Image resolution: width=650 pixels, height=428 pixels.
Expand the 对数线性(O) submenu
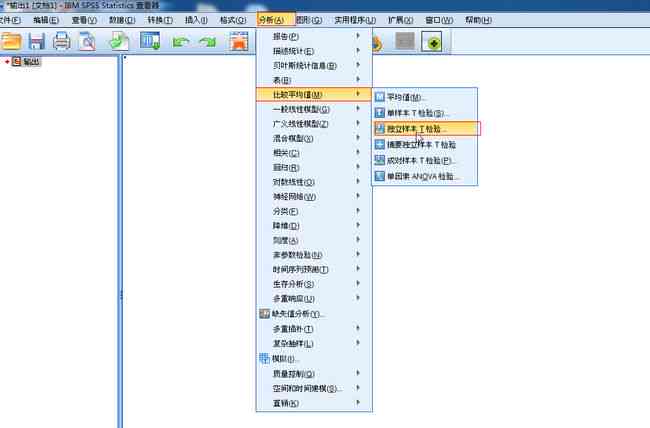coord(314,182)
